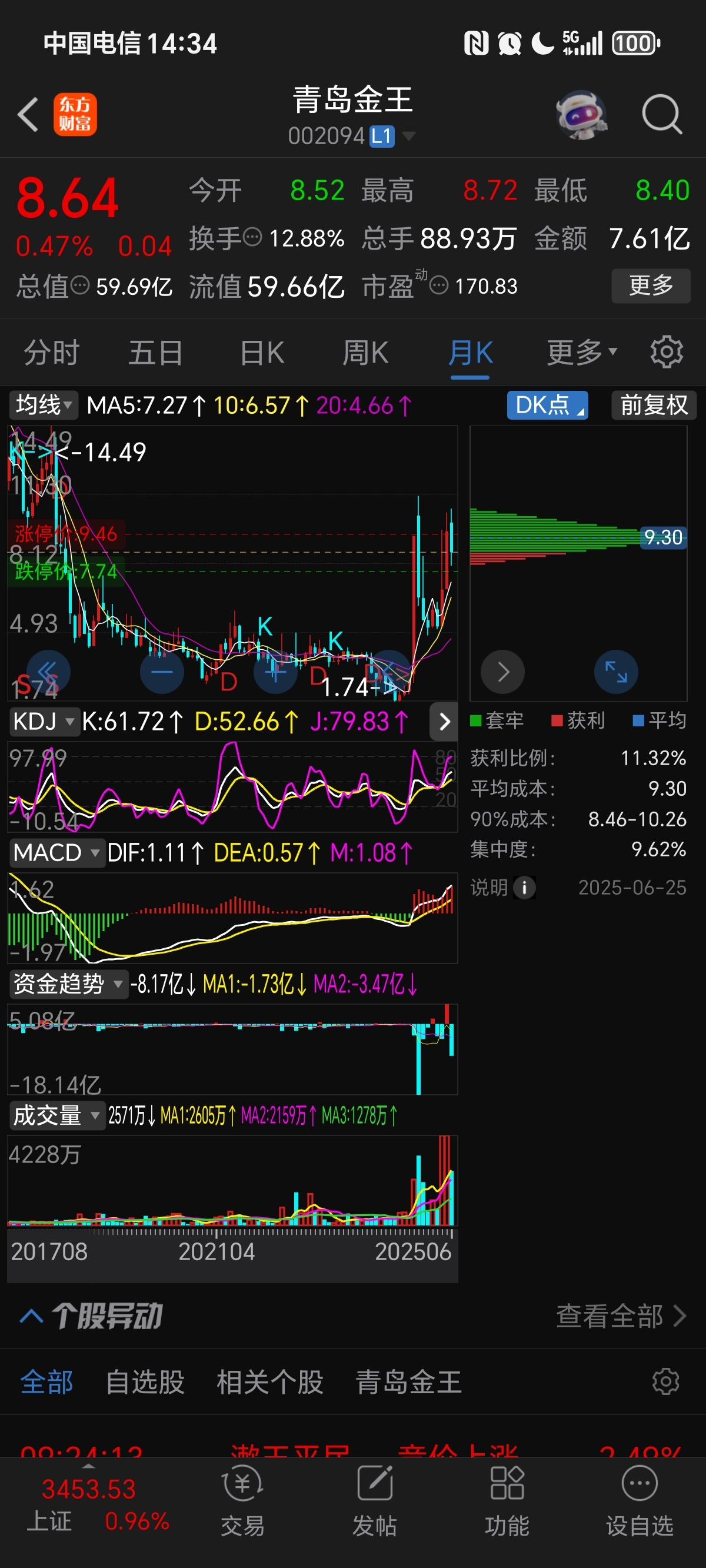Tap the 获利比例 11.32% value
This screenshot has height=1568, width=706.
[653, 758]
